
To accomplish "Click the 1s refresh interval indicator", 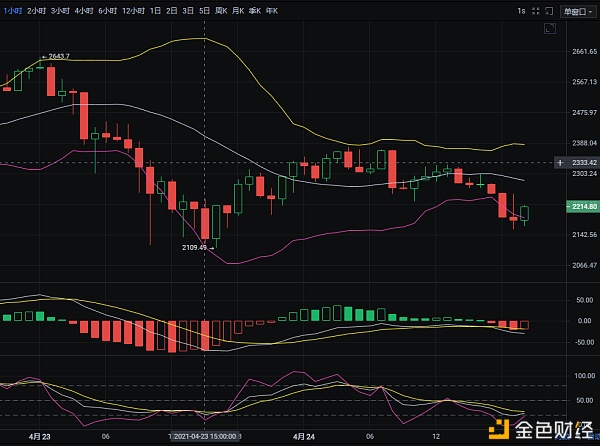I will 520,10.
